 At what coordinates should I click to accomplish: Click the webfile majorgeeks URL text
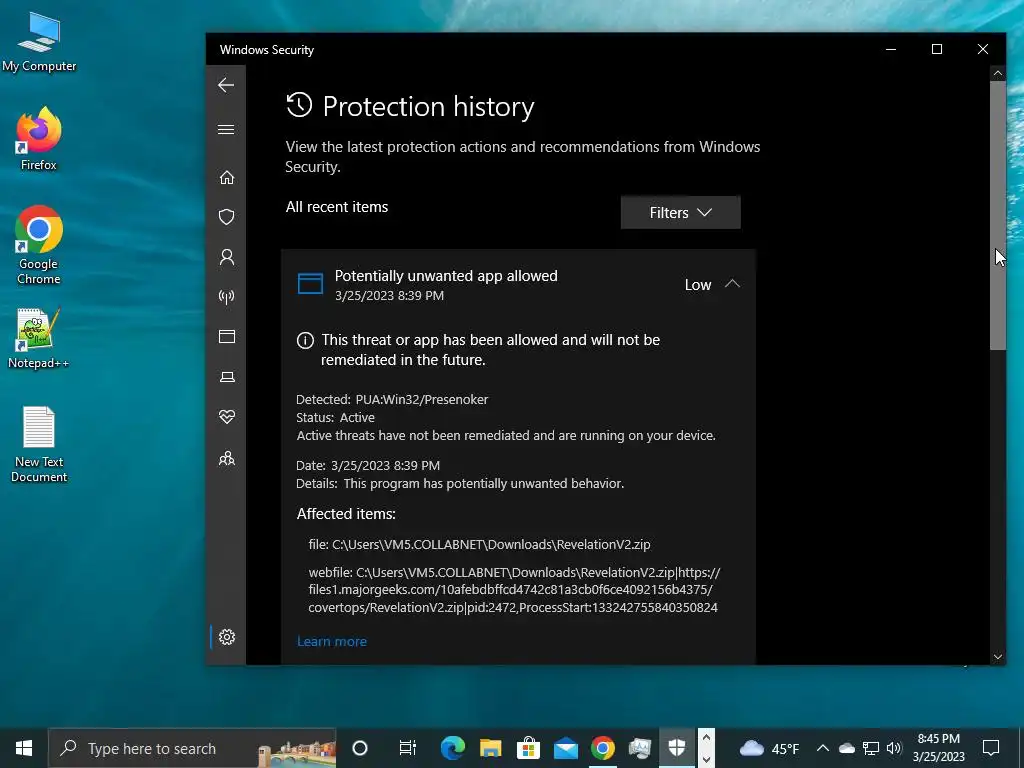pos(514,590)
